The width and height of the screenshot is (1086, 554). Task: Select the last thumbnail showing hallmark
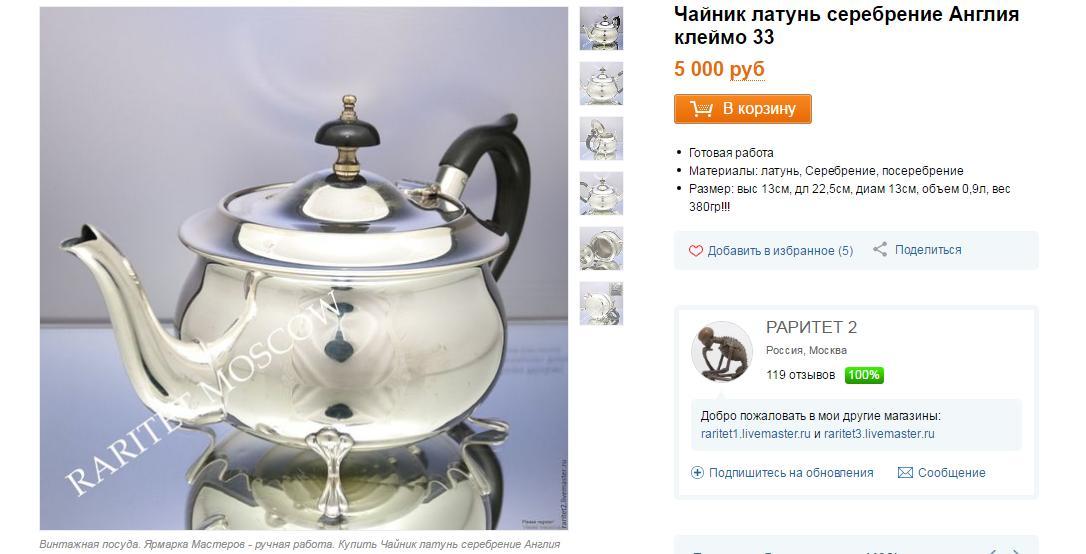point(601,303)
